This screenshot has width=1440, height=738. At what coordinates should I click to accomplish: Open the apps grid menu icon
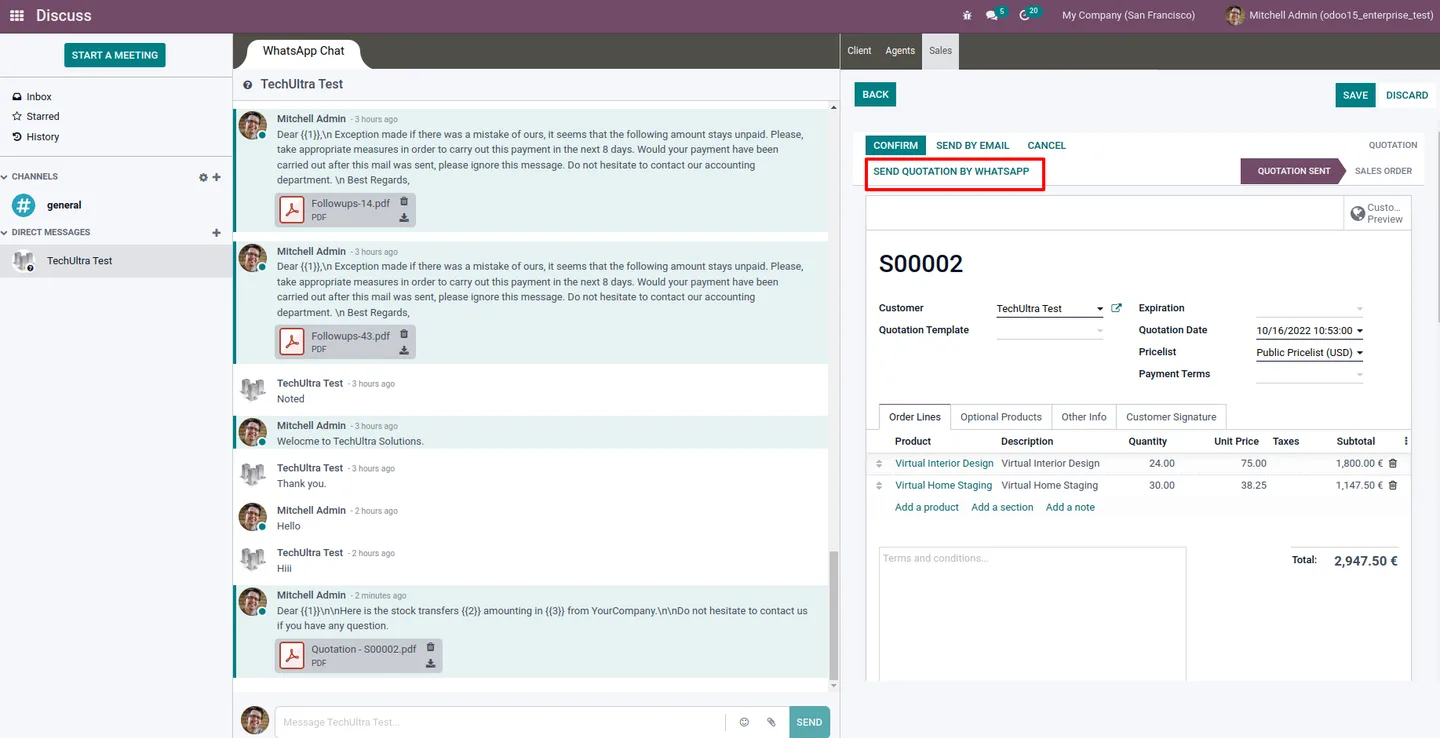coord(17,16)
